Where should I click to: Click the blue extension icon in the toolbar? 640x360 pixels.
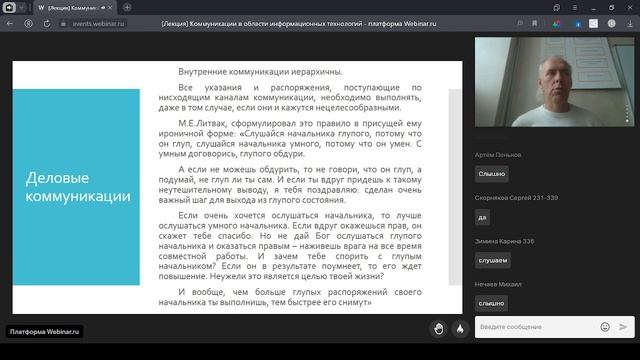coord(578,24)
